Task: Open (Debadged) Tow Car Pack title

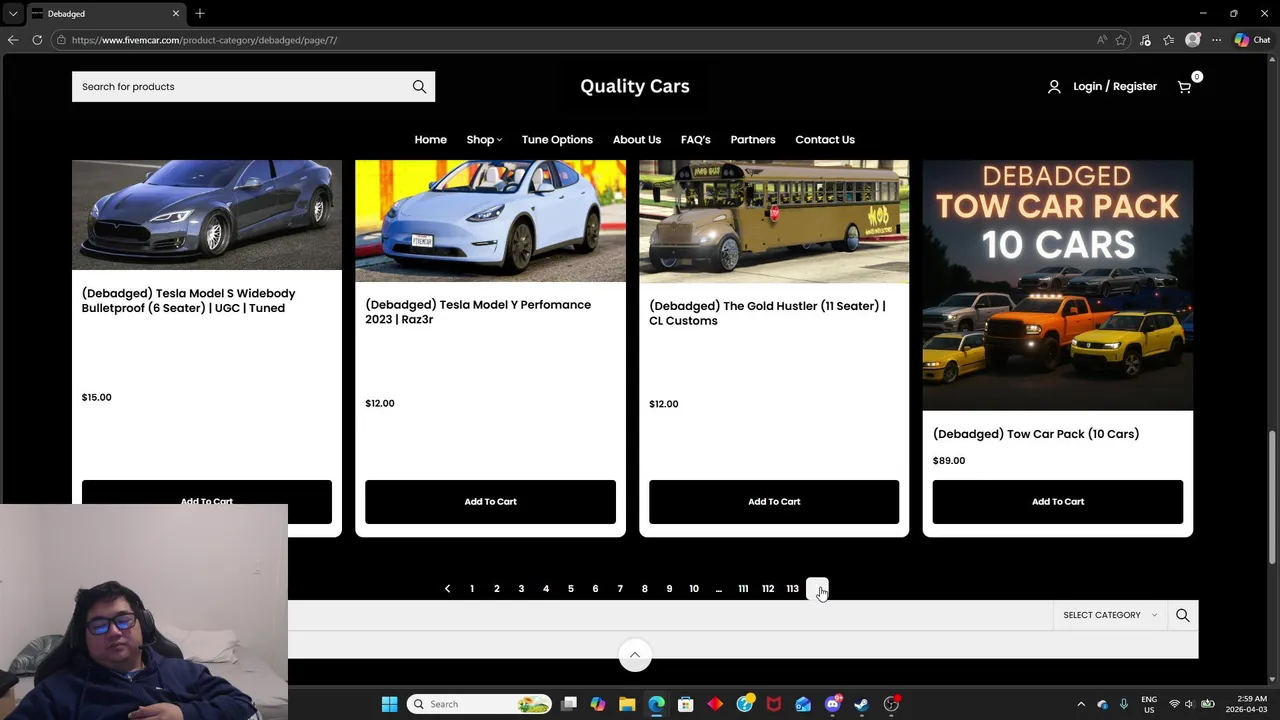Action: click(1036, 434)
